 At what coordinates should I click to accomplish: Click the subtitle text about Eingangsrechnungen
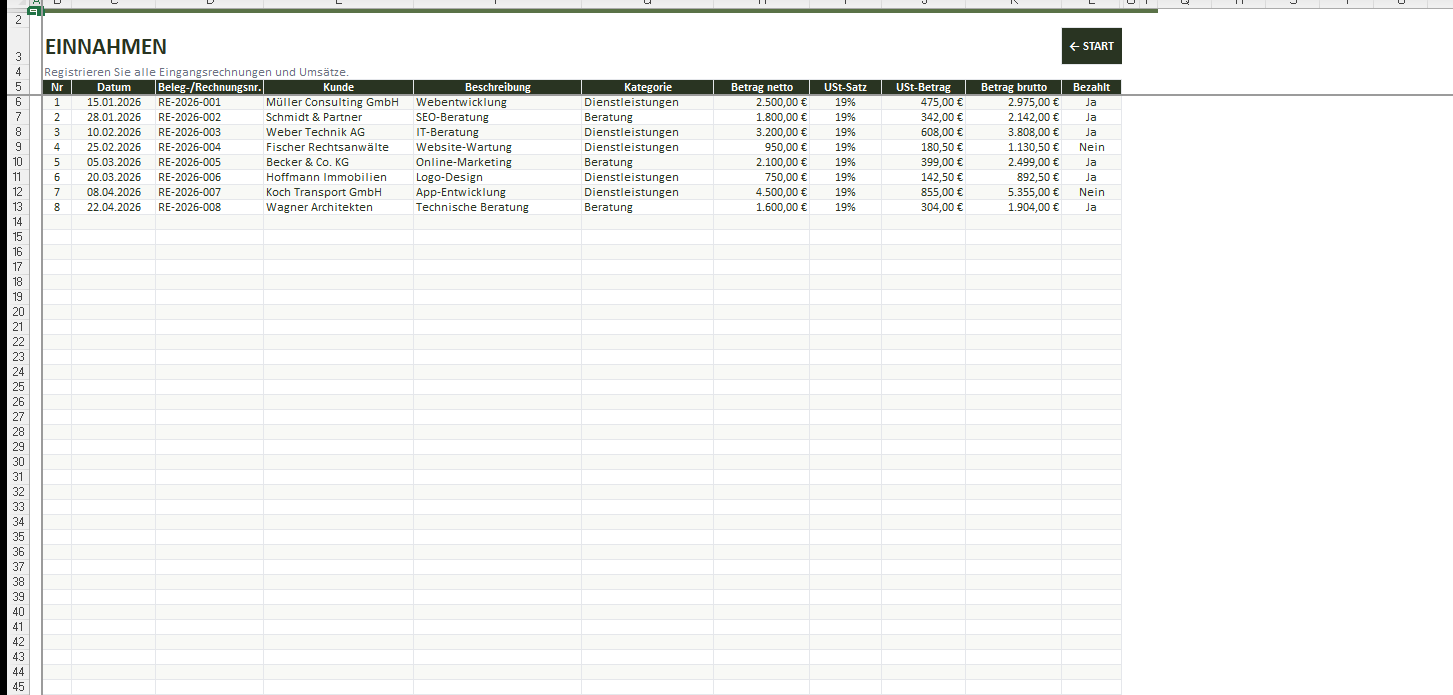click(196, 72)
